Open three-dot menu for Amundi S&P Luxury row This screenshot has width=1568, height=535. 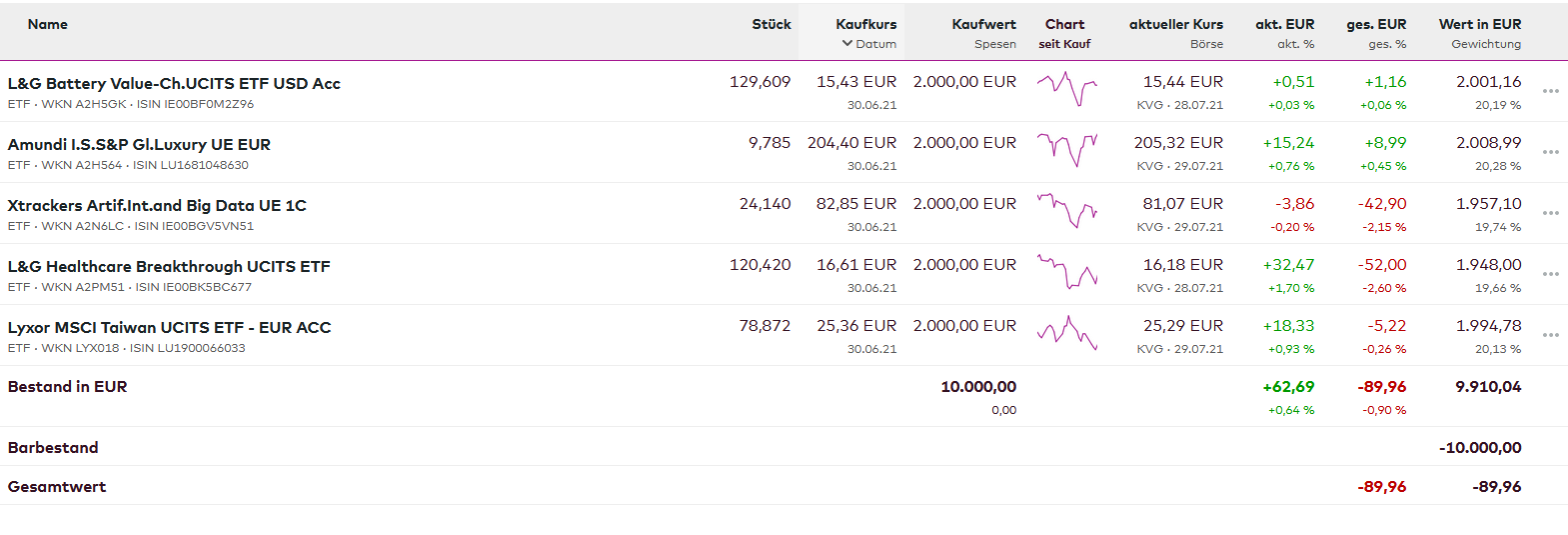[1550, 152]
